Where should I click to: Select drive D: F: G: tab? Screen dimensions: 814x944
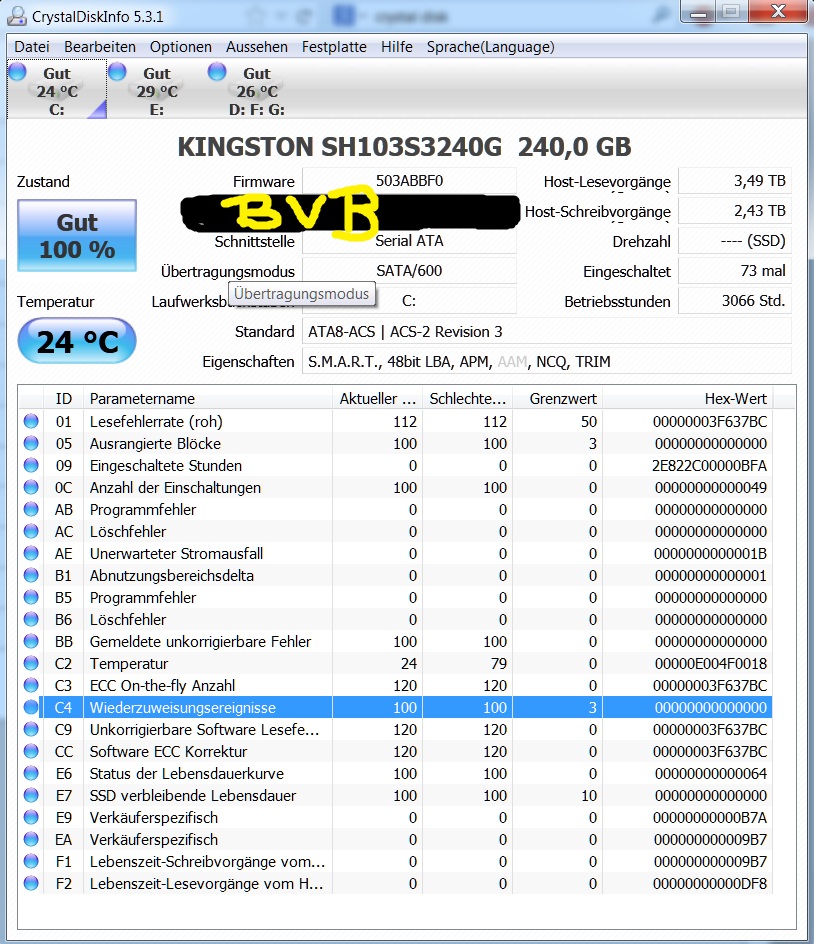pos(256,90)
